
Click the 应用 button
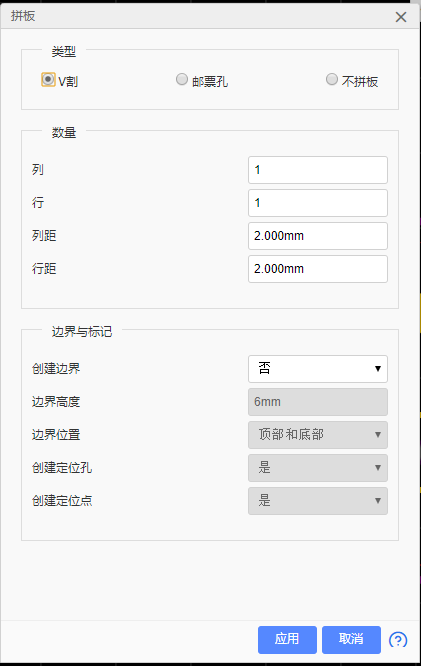(287, 640)
